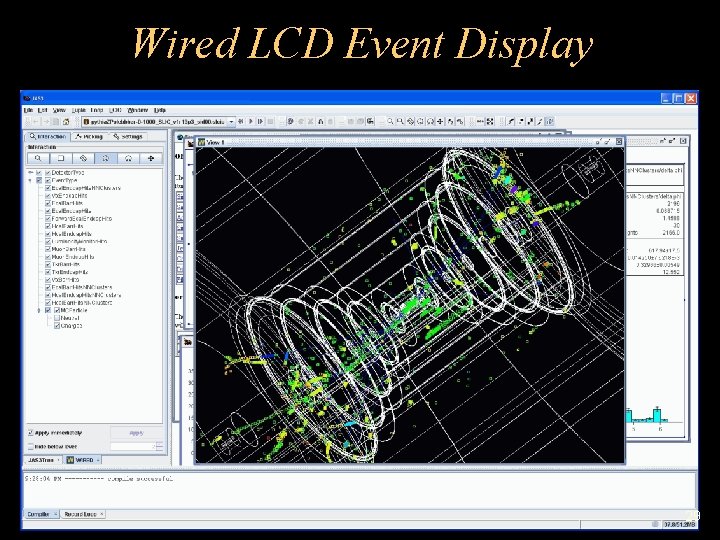Click the play event button
The image size is (720, 540).
pyautogui.click(x=251, y=121)
